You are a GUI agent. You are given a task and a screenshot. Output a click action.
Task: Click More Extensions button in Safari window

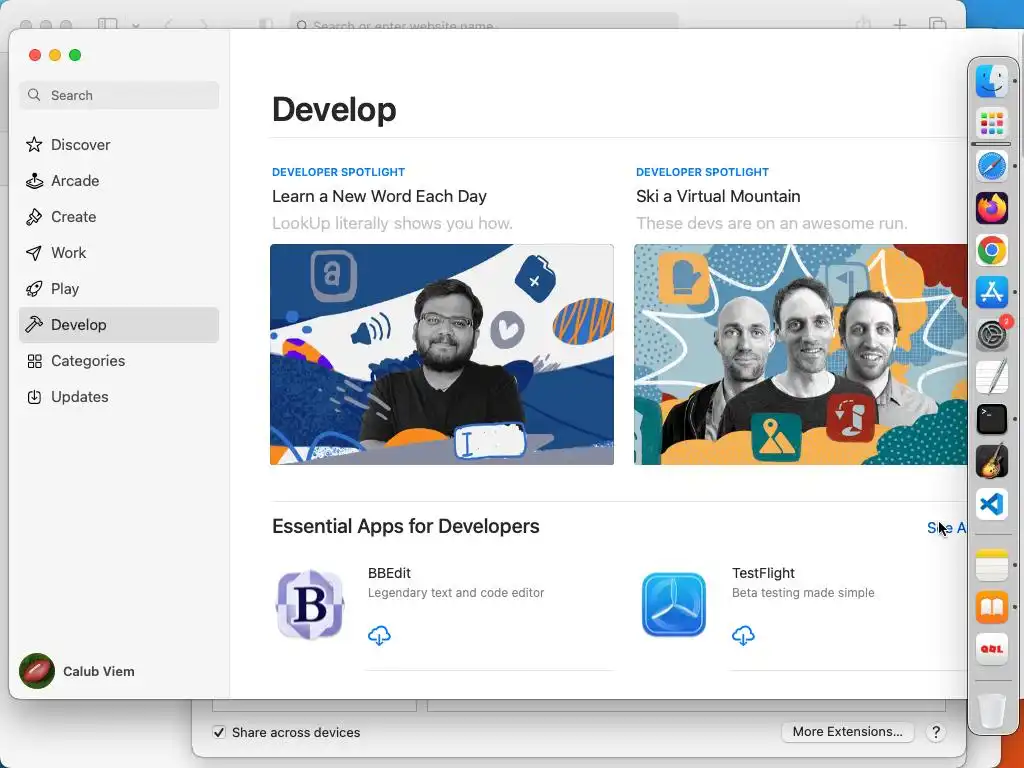click(x=847, y=731)
